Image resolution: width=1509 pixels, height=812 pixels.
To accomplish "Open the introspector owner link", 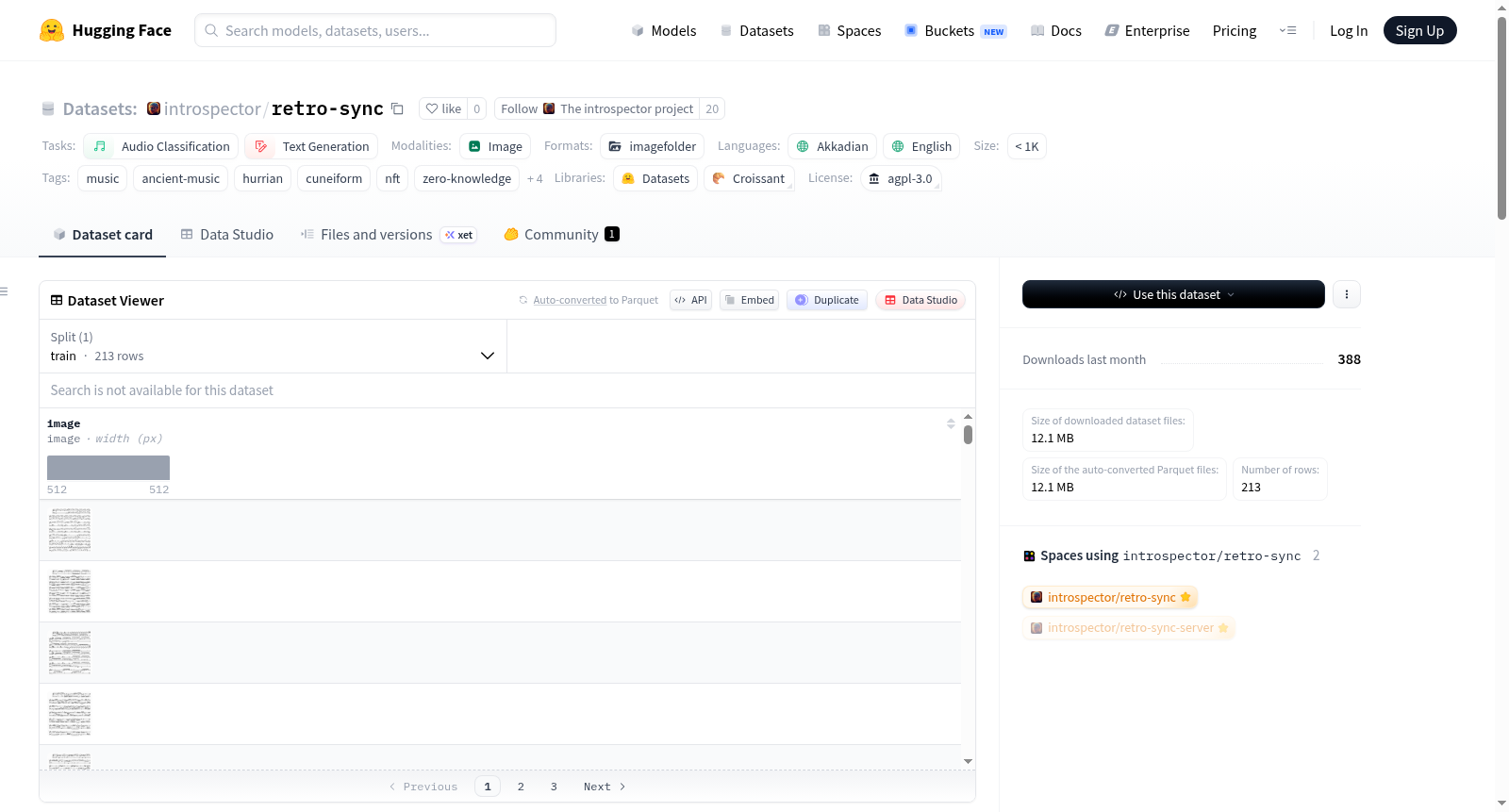I will pos(212,108).
